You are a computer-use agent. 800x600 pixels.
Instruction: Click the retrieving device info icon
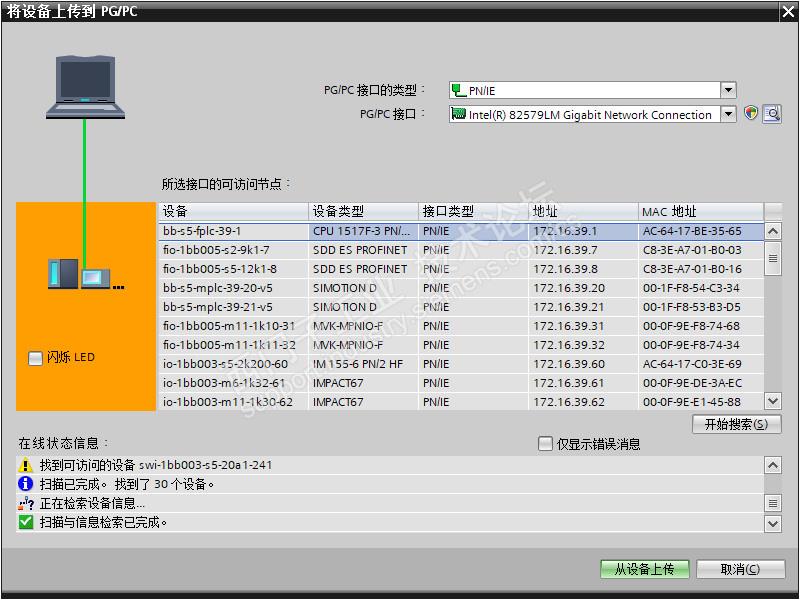pyautogui.click(x=26, y=504)
